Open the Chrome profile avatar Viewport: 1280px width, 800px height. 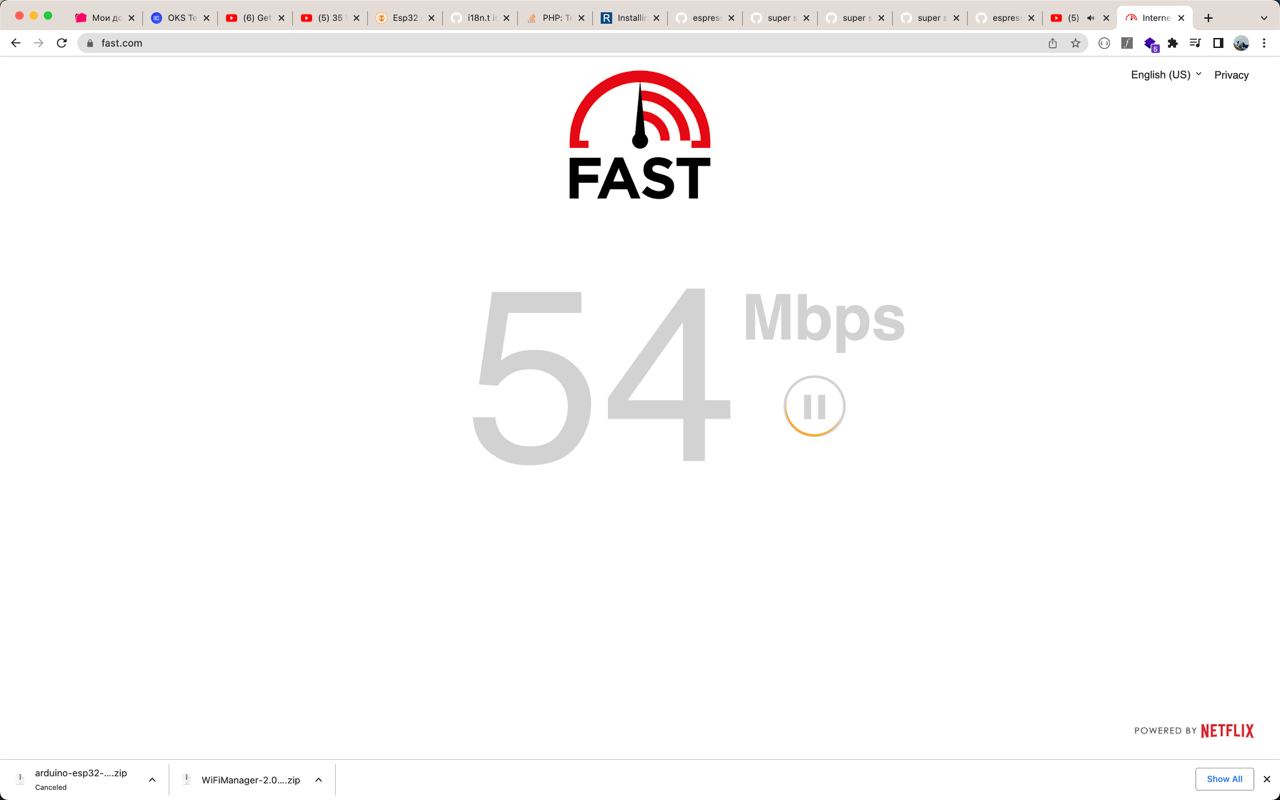click(x=1241, y=43)
